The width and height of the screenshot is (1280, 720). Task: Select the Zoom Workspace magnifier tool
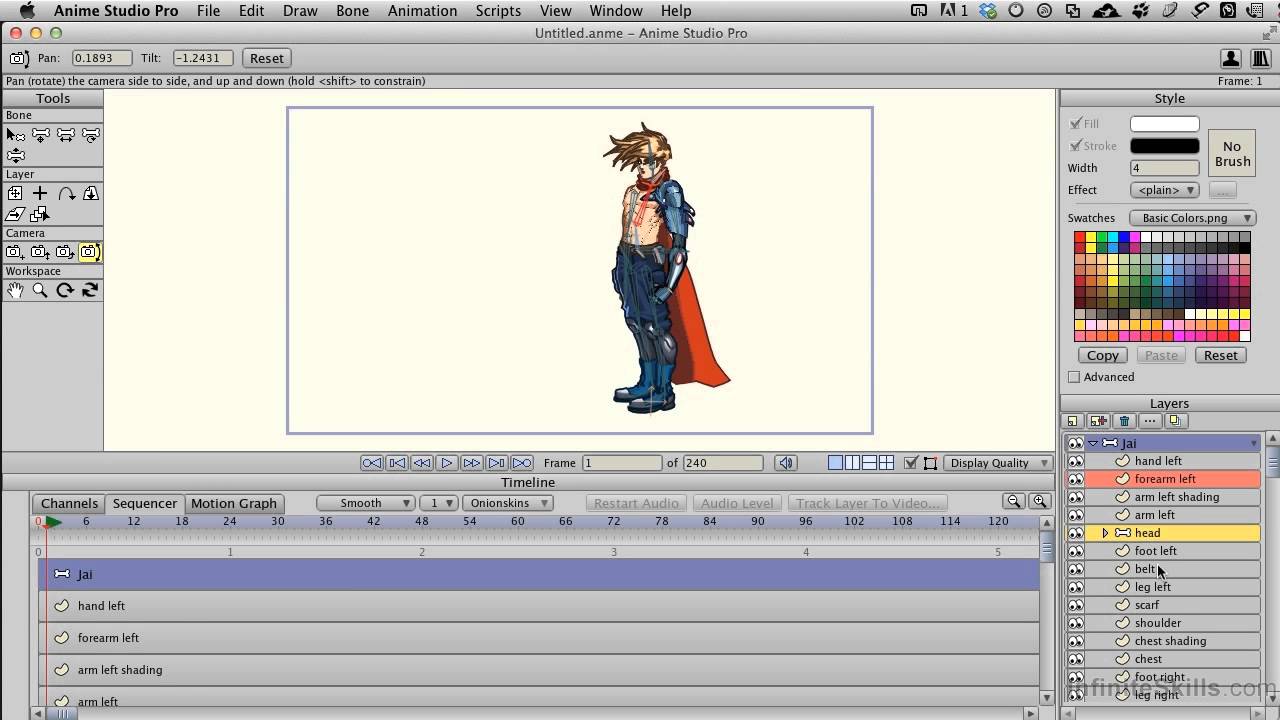pos(40,290)
